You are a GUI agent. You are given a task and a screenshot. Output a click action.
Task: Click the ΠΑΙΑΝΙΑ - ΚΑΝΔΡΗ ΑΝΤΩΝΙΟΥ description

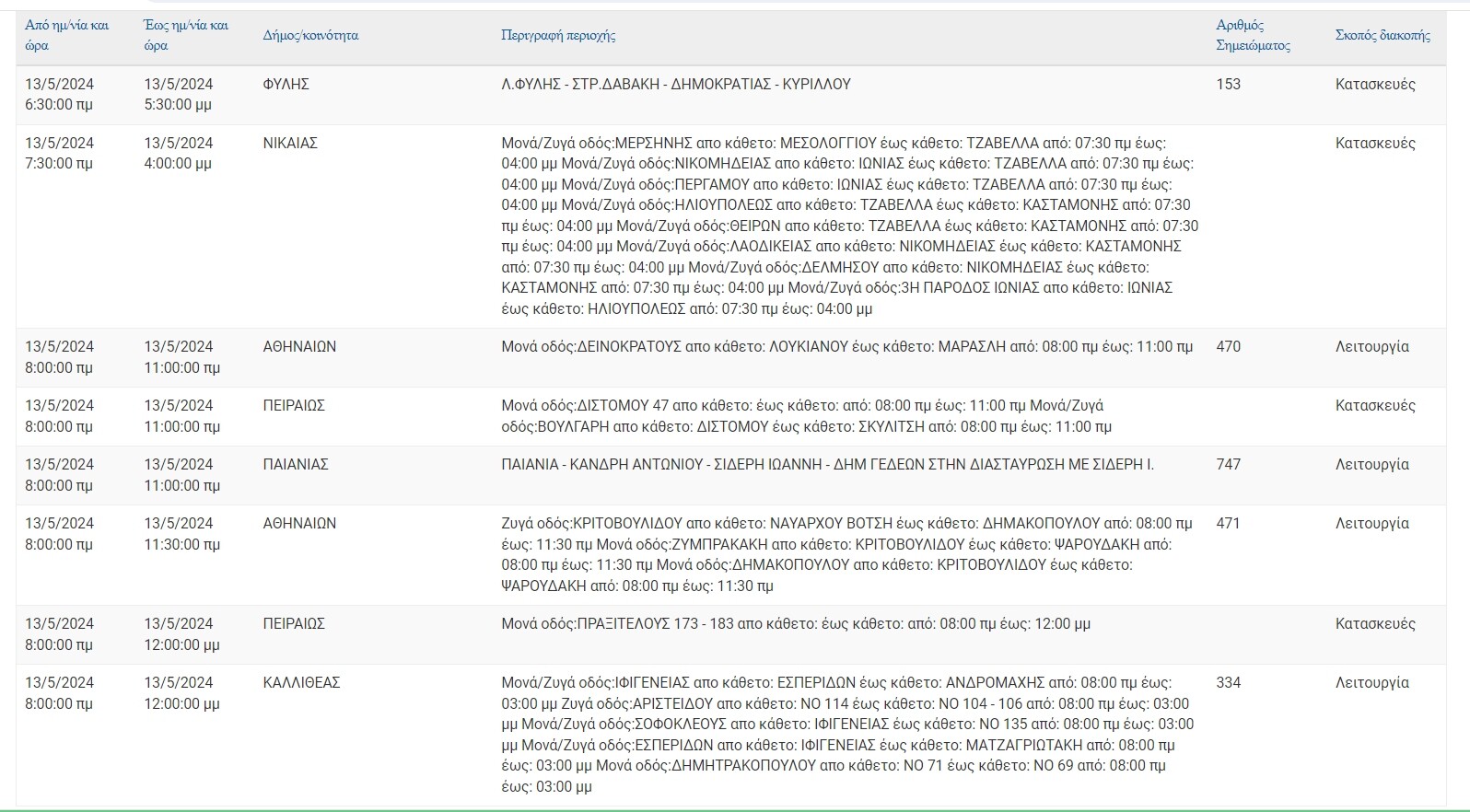[x=827, y=464]
